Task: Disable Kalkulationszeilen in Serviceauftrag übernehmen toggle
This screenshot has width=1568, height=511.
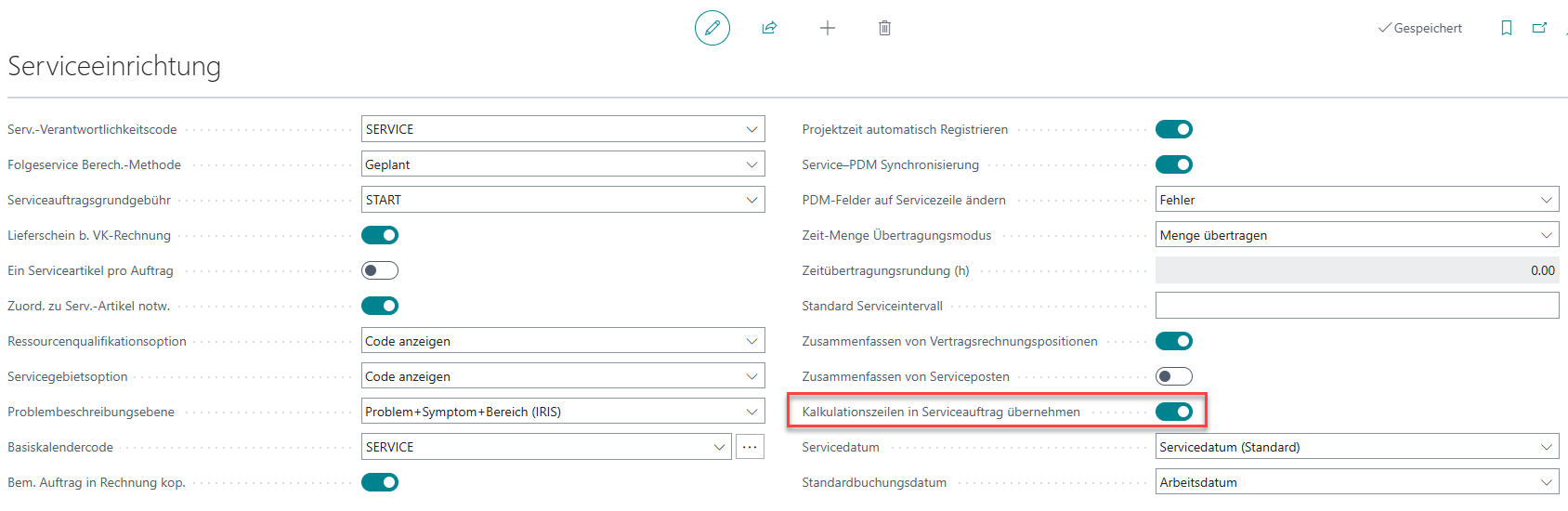Action: pos(1174,412)
